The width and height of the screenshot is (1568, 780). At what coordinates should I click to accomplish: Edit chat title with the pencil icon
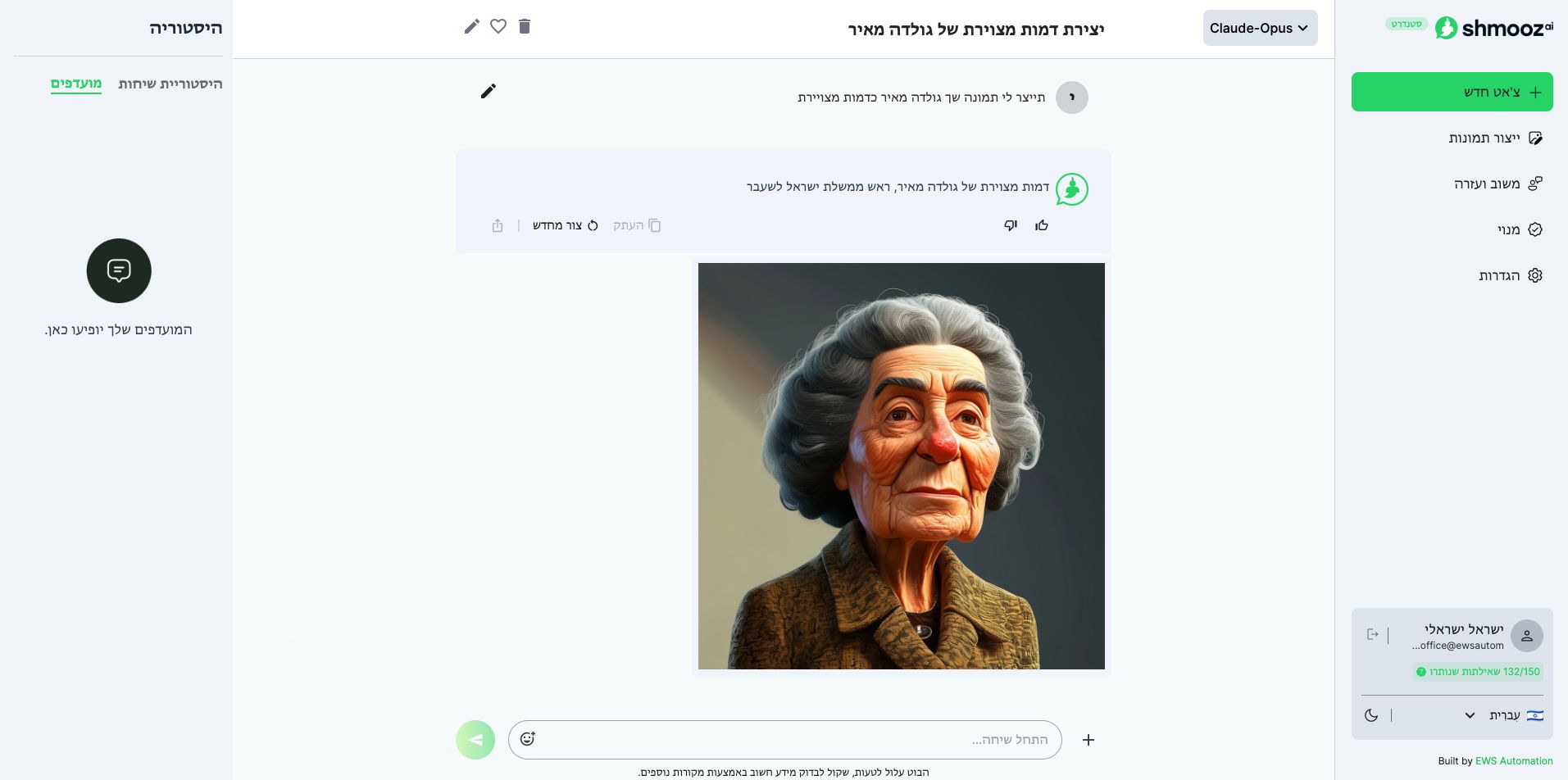pos(471,27)
